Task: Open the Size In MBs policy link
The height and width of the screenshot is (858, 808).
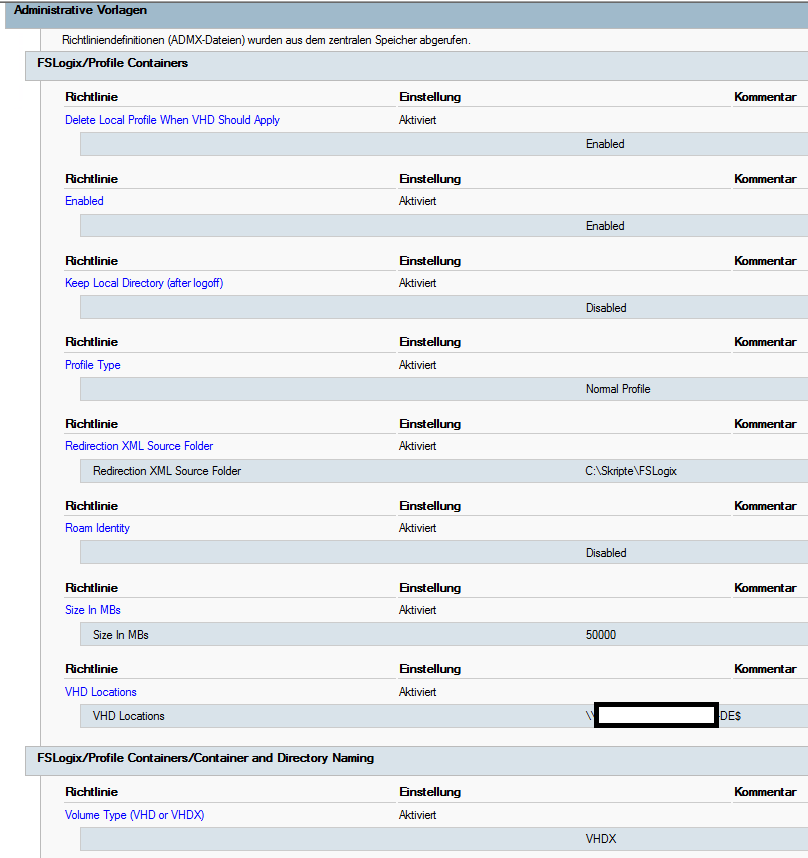Action: pos(92,610)
